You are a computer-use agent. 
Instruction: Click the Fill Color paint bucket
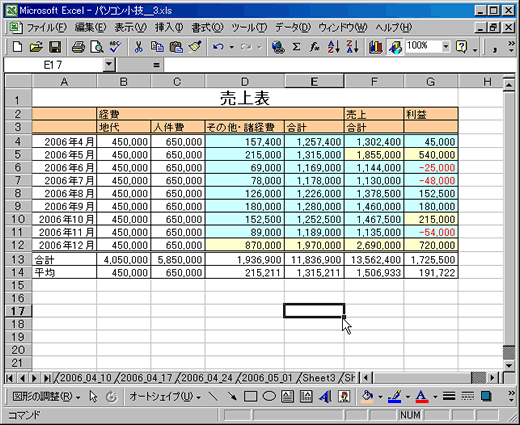point(367,396)
